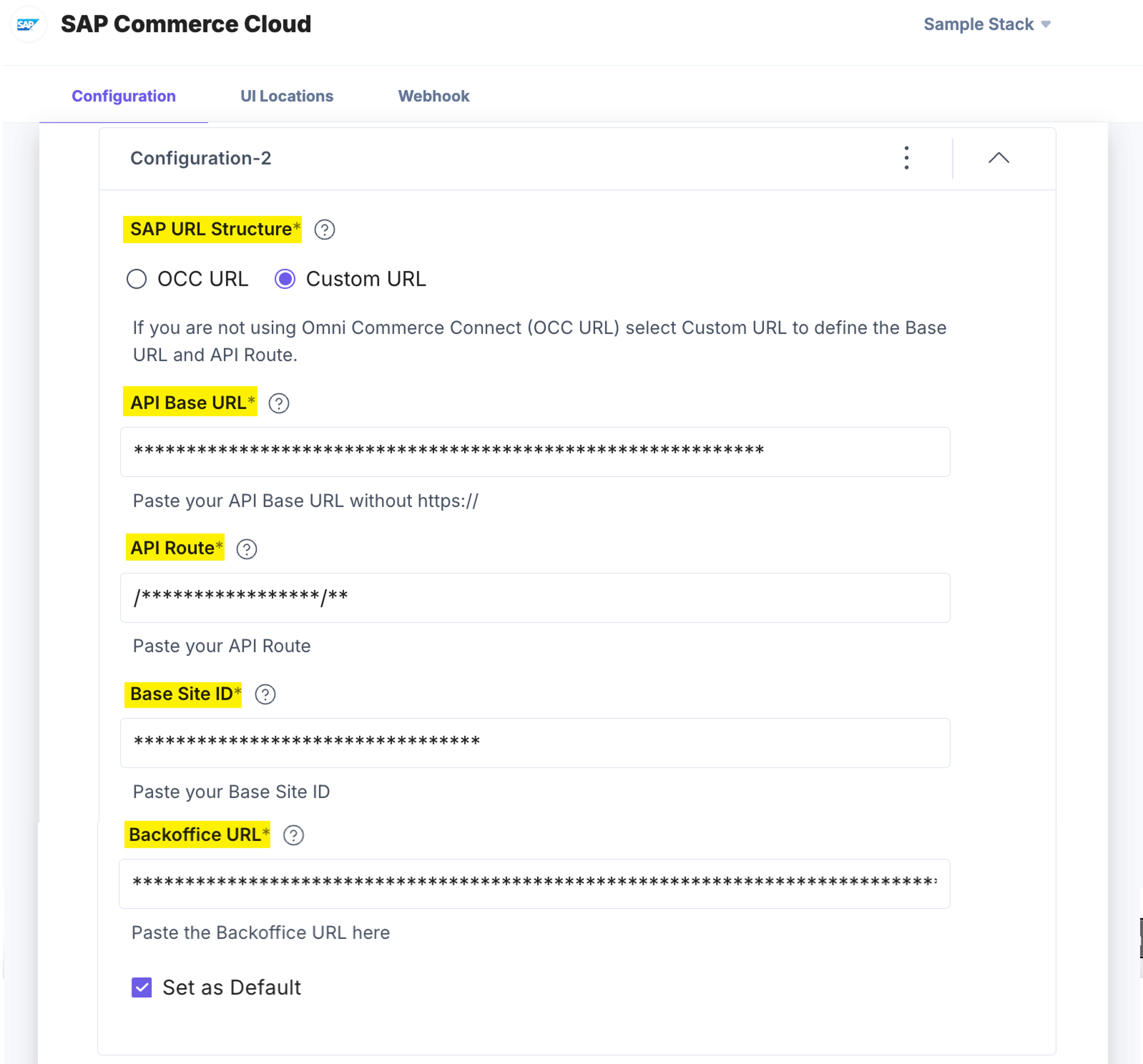Open Configuration-2 three-dot options menu

point(907,157)
